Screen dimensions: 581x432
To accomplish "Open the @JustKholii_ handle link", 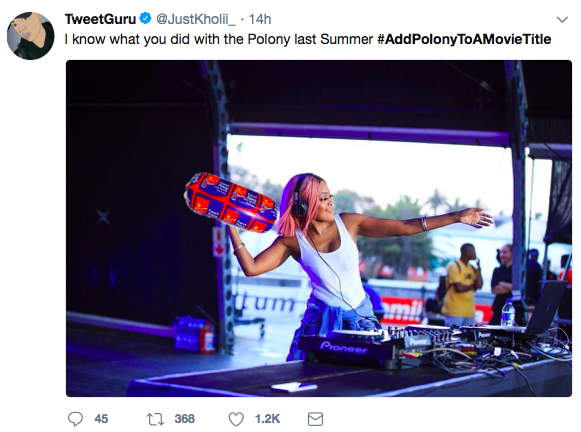I will [x=195, y=19].
